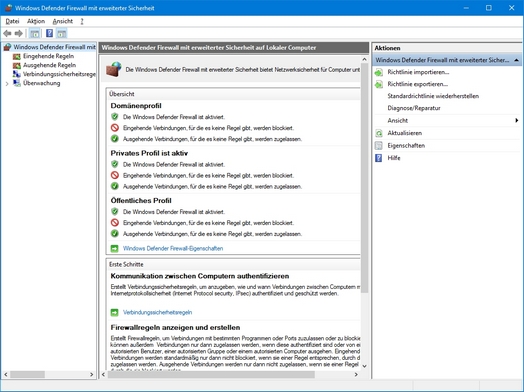Click the Back arrow toolbar icon
524x392 pixels.
click(x=7, y=33)
